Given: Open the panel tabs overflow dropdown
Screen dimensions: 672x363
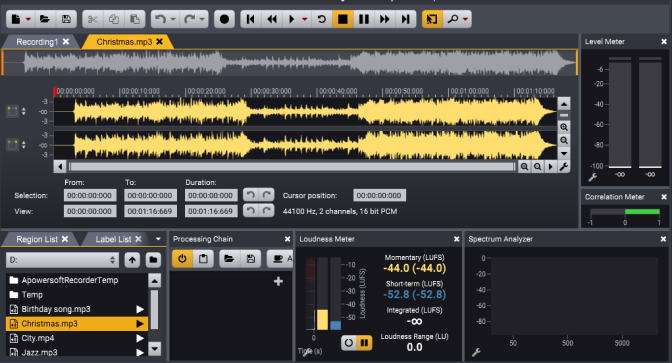Looking at the screenshot, I should [158, 239].
